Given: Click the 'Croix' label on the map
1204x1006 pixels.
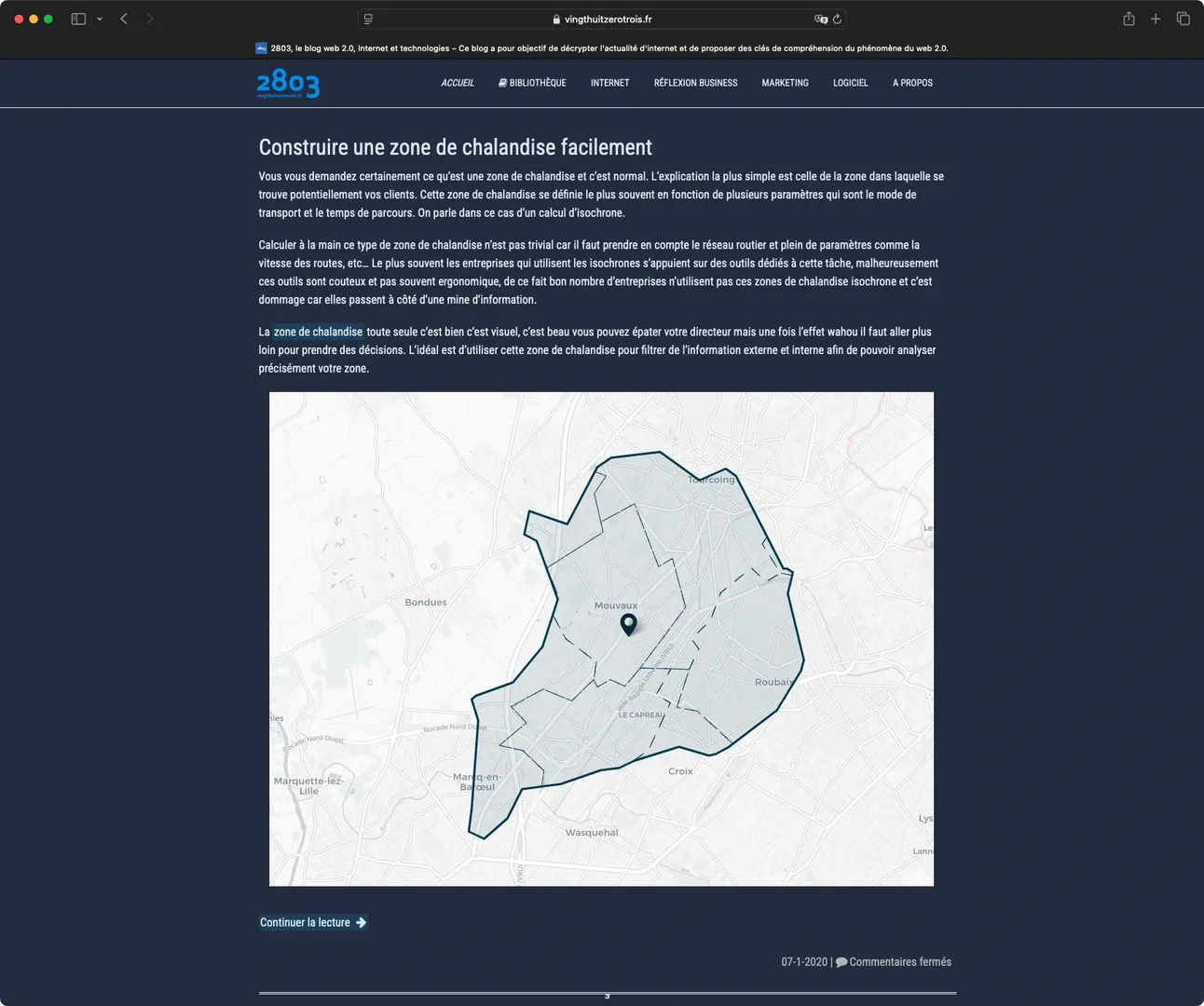Looking at the screenshot, I should pyautogui.click(x=680, y=771).
